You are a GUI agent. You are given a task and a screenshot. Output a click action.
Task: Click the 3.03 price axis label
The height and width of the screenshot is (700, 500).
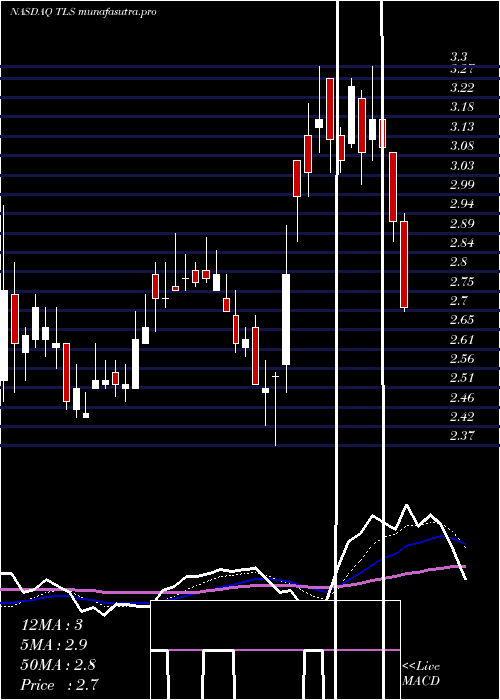tap(461, 166)
